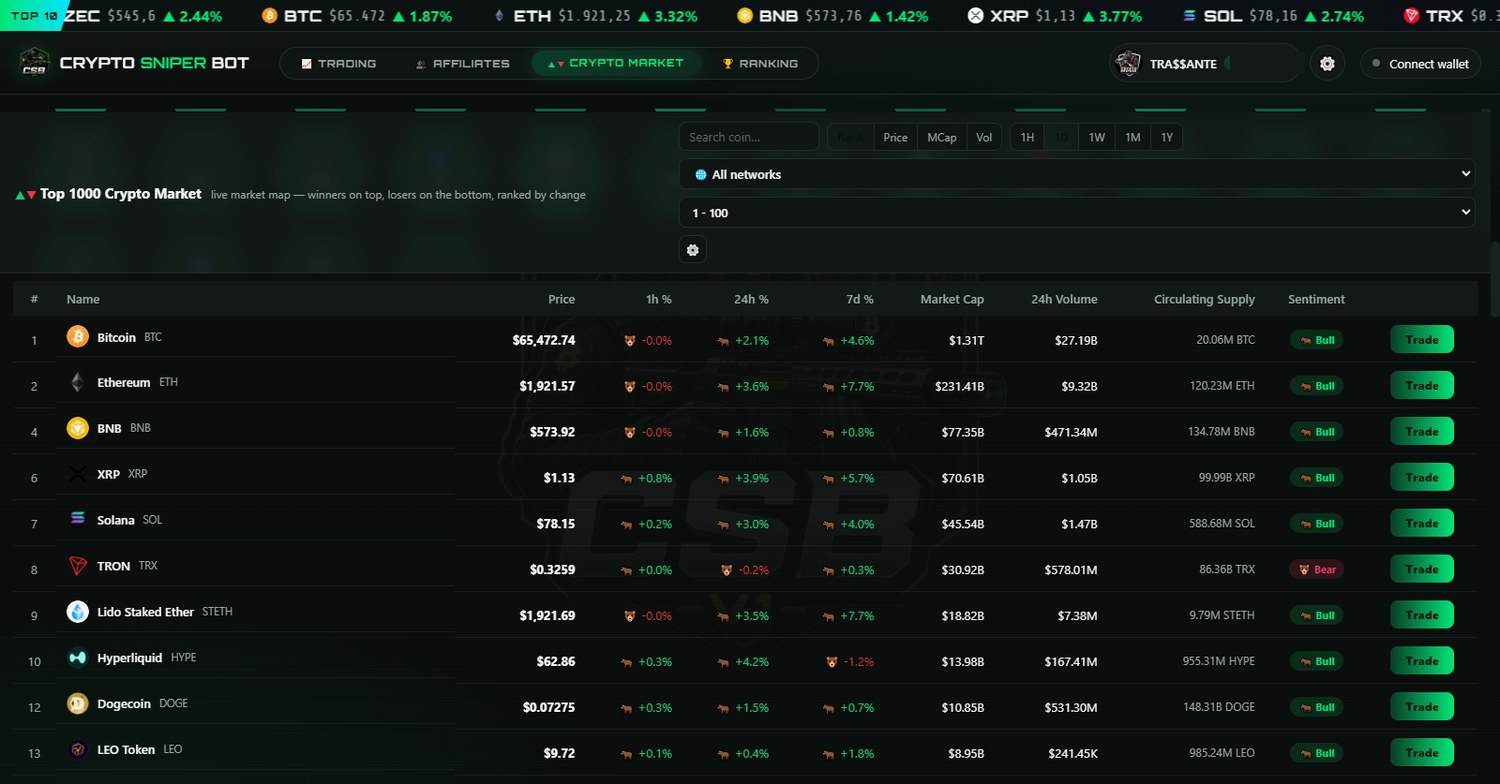Click the TRX ticker icon in top bar
1500x784 pixels.
click(x=1412, y=16)
